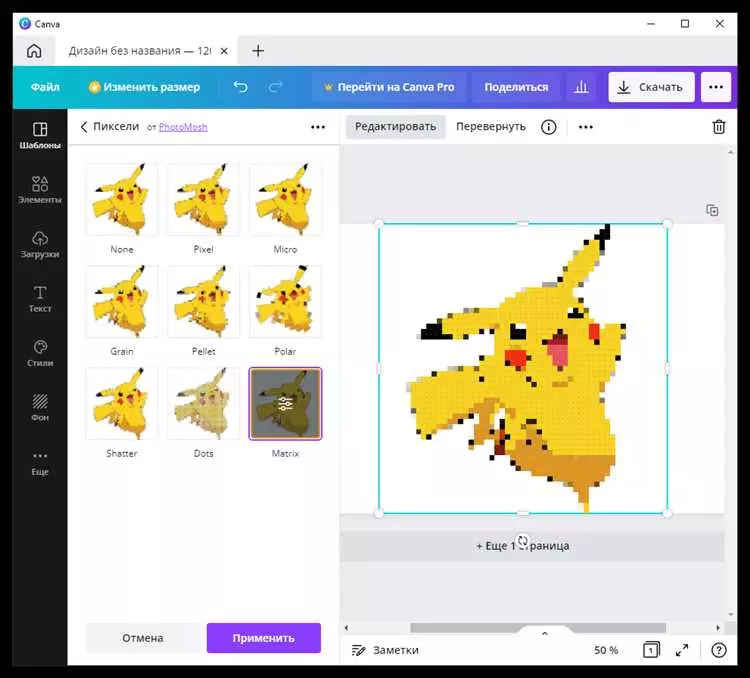Click Изменить размер button
Screen dimensions: 750x678
coord(144,87)
